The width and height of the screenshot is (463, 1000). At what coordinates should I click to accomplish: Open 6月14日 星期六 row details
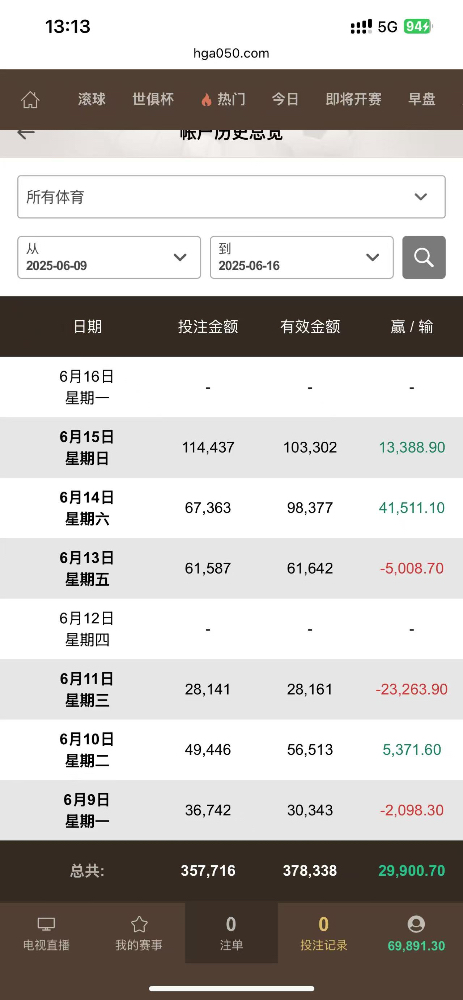tap(232, 508)
